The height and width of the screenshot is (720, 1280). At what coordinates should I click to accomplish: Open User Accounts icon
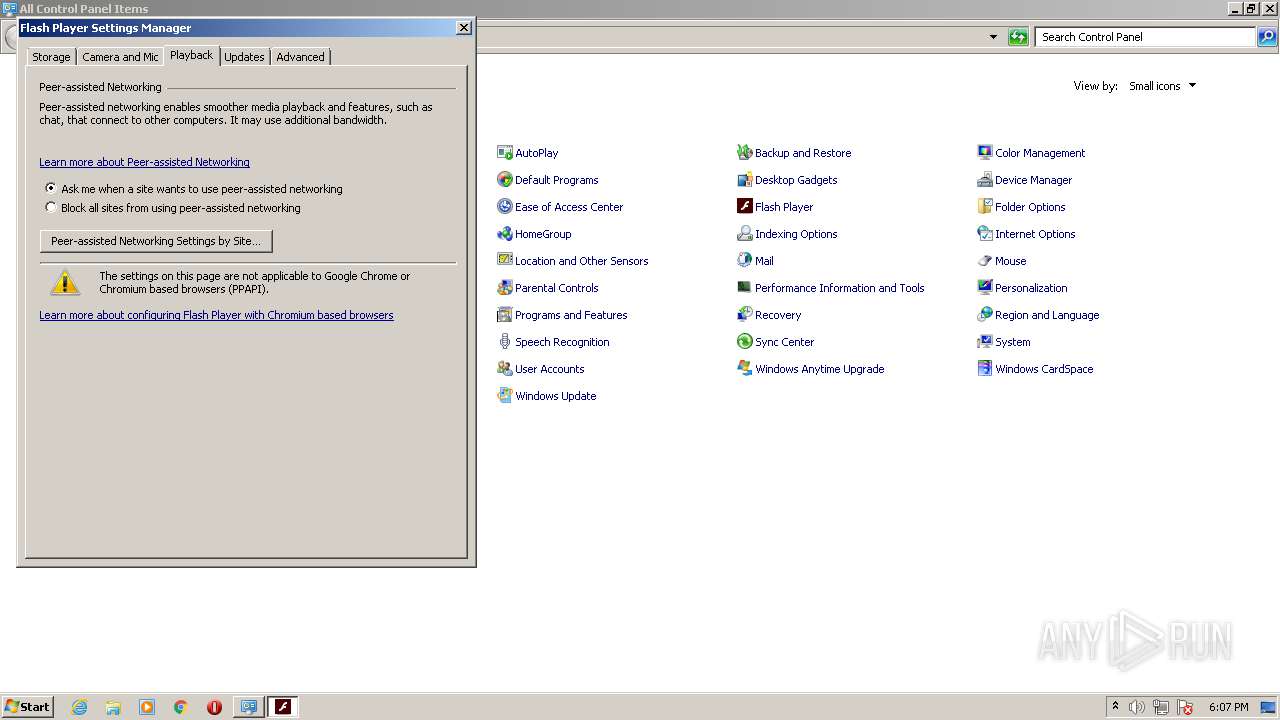click(x=540, y=369)
